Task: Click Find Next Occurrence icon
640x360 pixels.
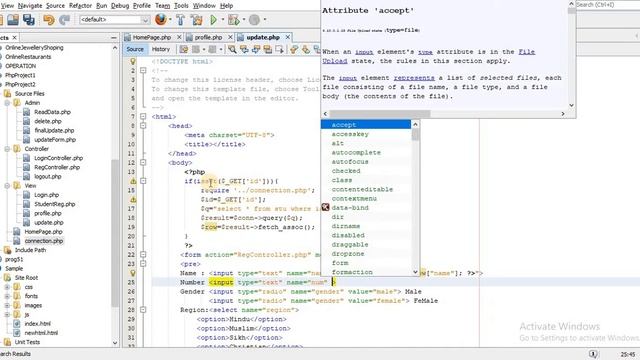Action: (256, 49)
